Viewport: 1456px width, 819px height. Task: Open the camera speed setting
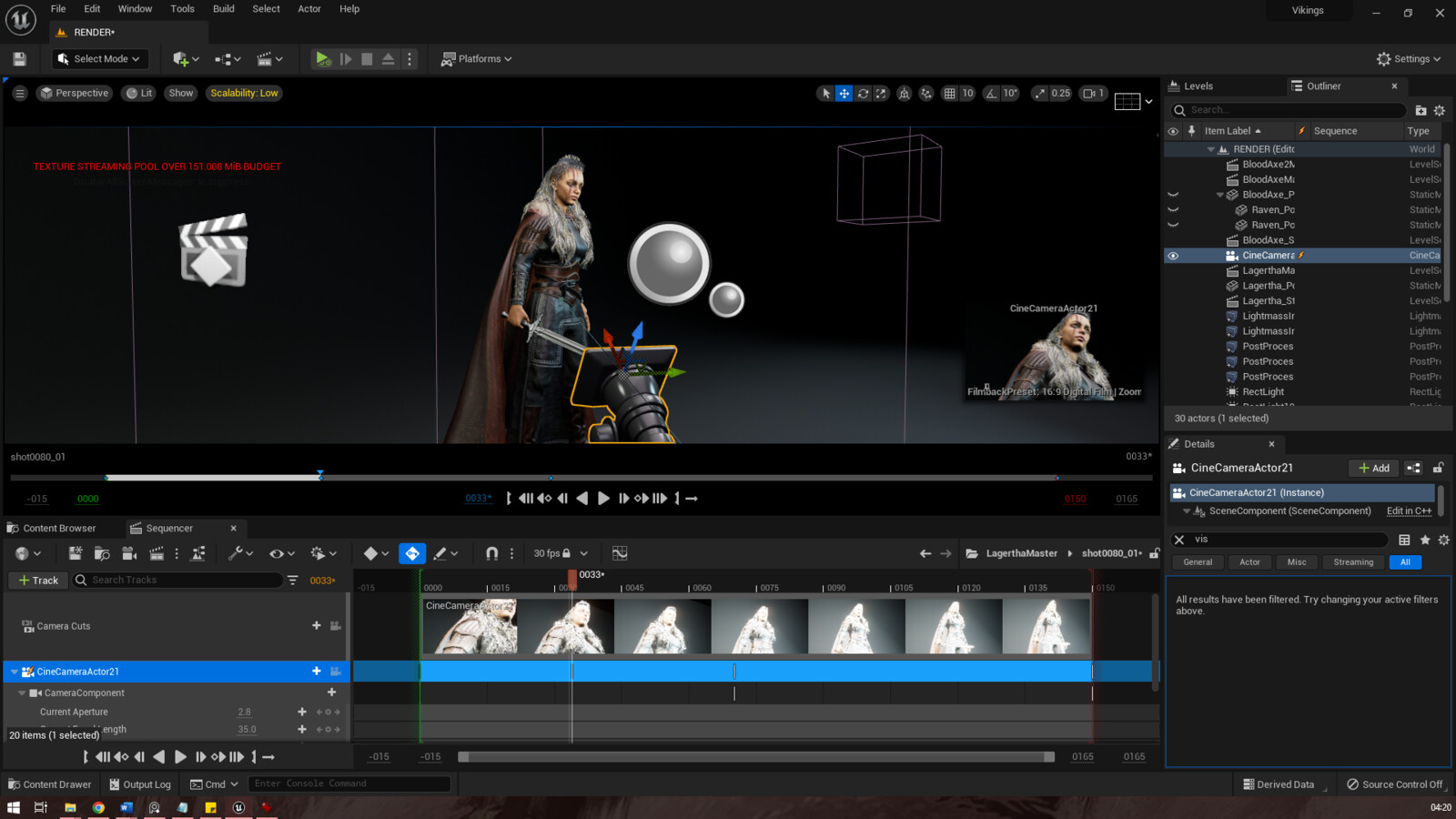1093,93
